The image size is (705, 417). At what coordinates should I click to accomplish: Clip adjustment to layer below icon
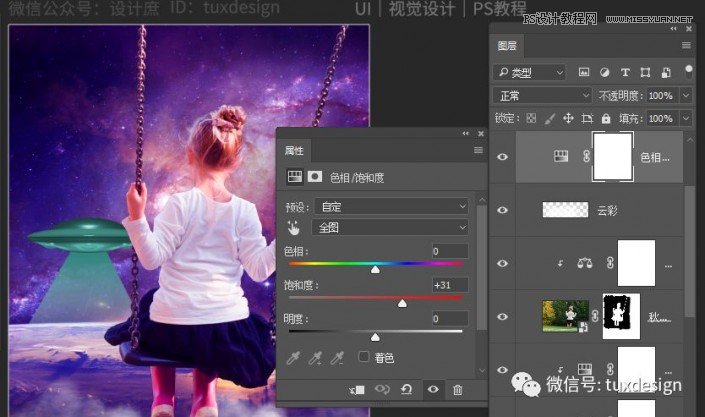pyautogui.click(x=357, y=390)
